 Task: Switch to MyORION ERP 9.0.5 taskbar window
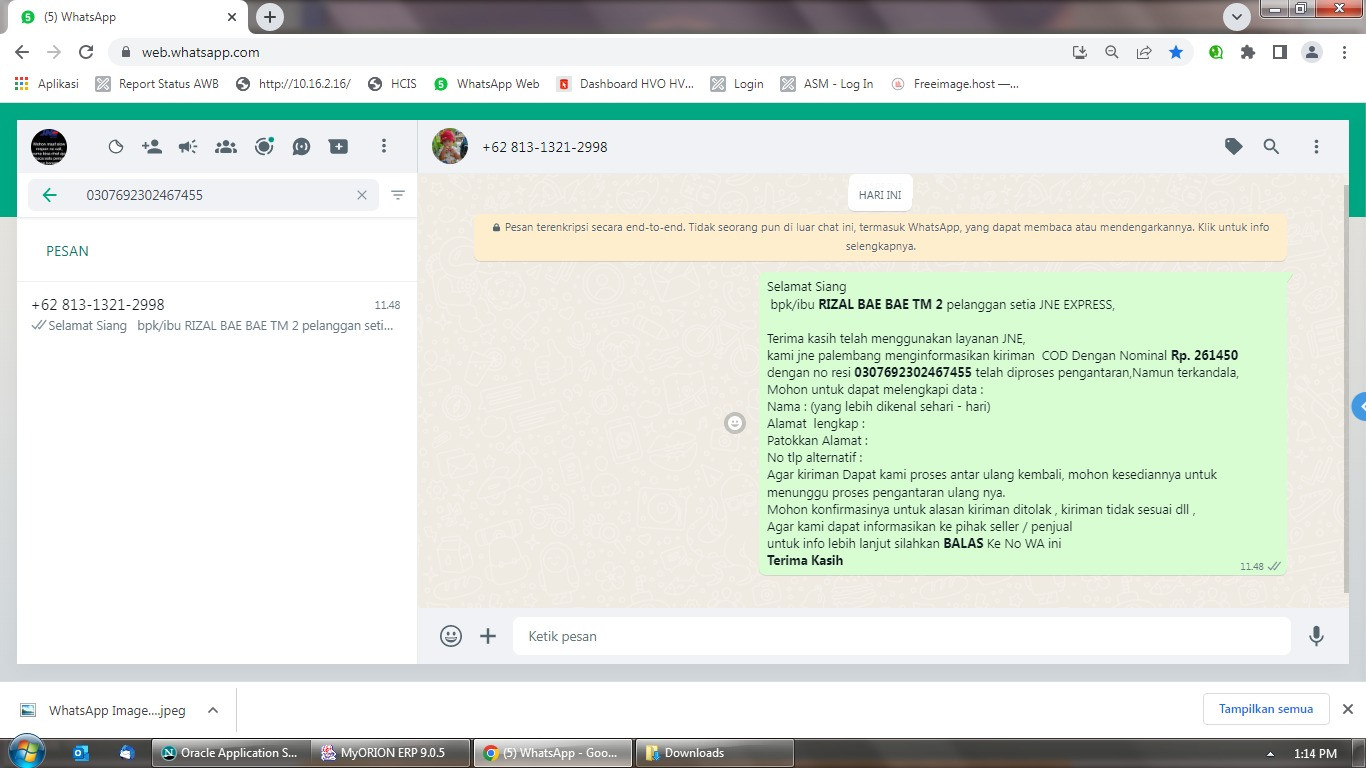389,753
